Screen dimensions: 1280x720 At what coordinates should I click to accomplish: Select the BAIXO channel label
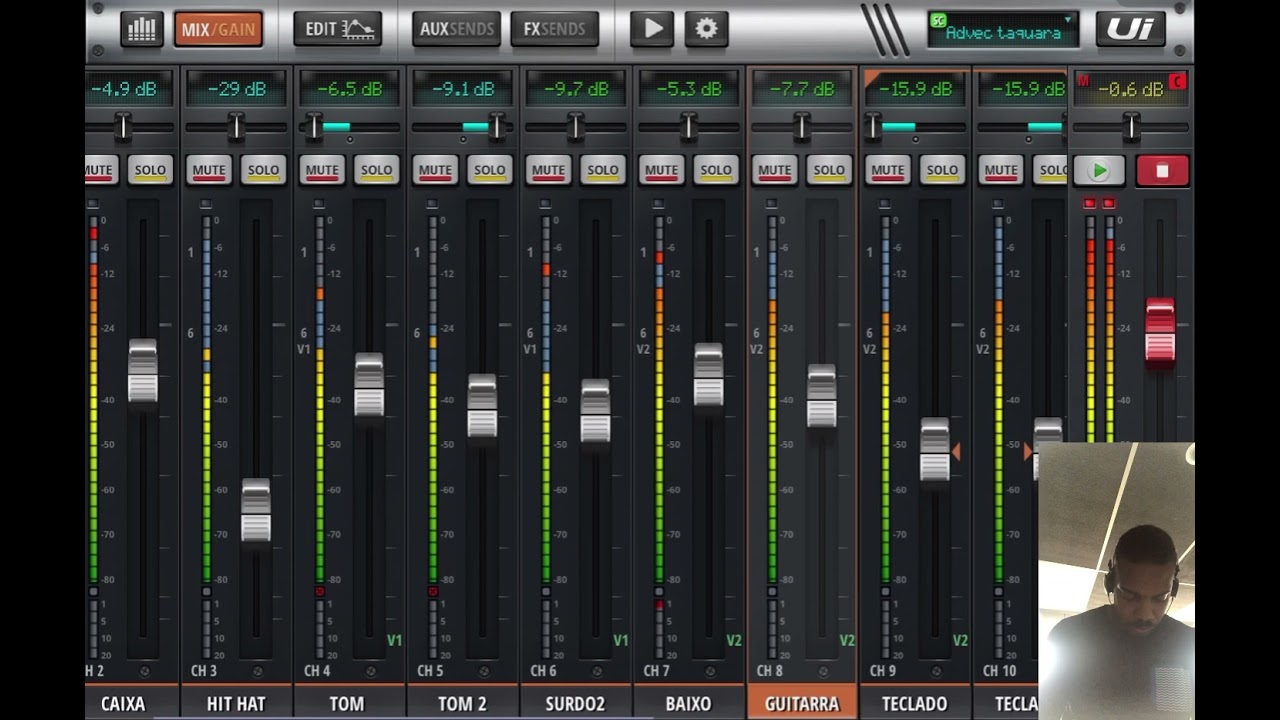[688, 703]
